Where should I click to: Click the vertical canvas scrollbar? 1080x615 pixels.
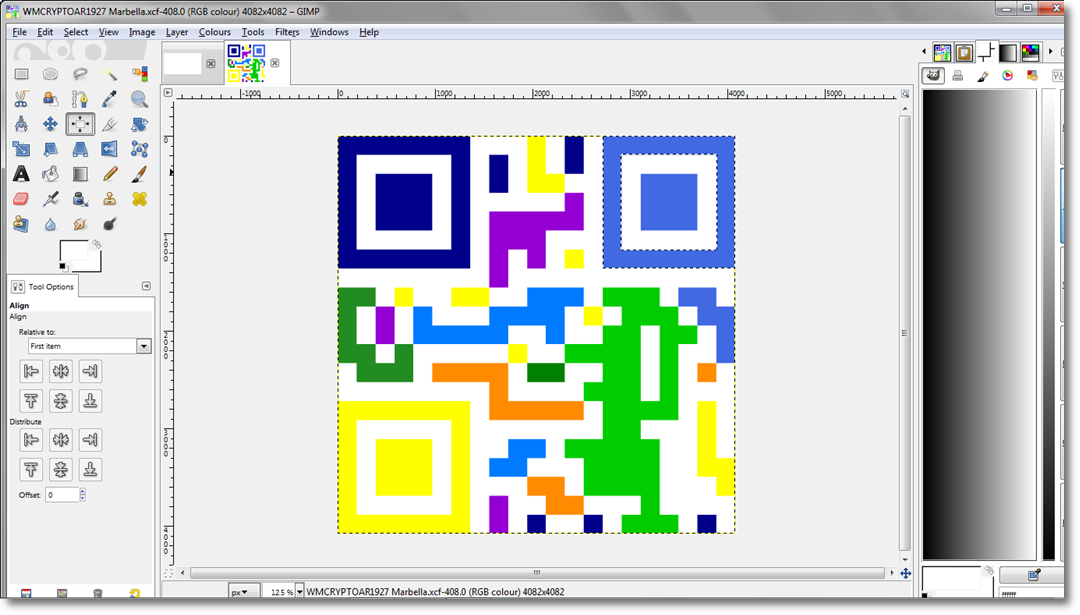click(x=905, y=333)
